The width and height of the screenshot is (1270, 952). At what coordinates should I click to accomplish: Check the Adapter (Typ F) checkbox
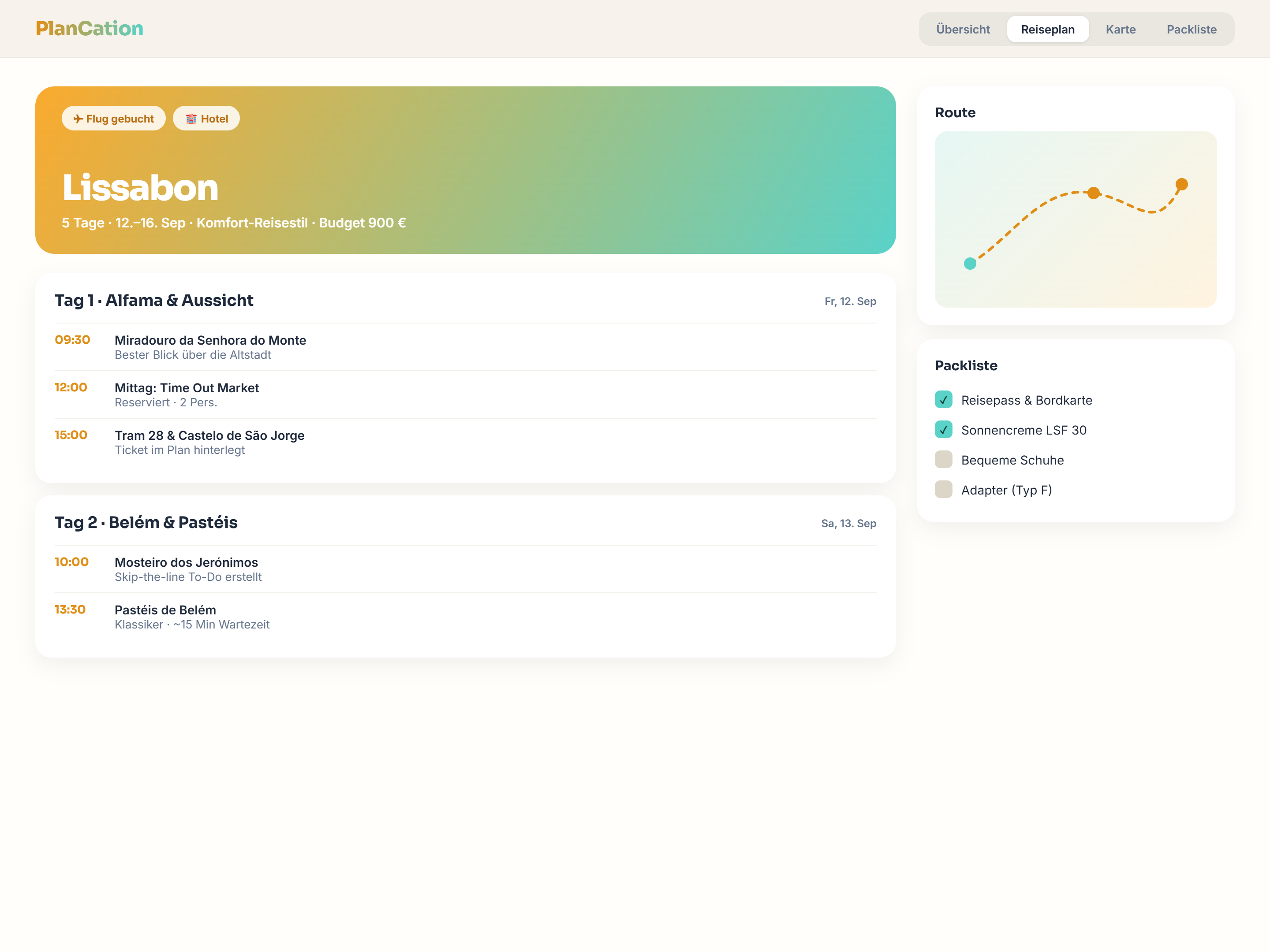click(943, 490)
